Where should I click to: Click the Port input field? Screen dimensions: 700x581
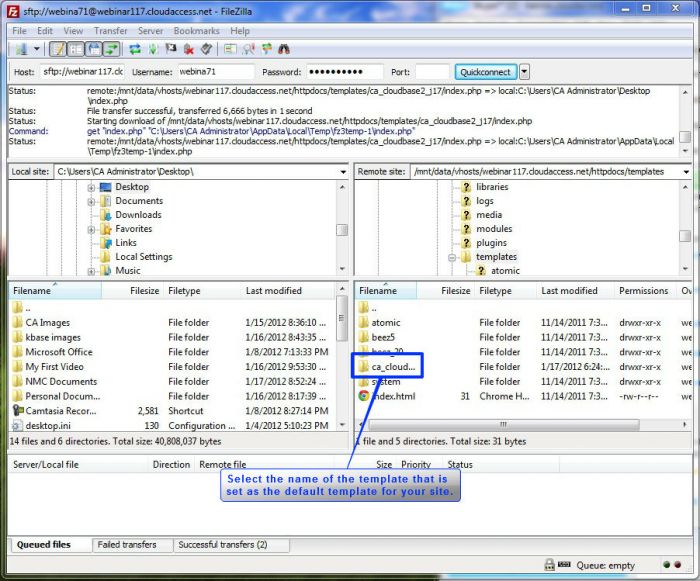click(432, 71)
